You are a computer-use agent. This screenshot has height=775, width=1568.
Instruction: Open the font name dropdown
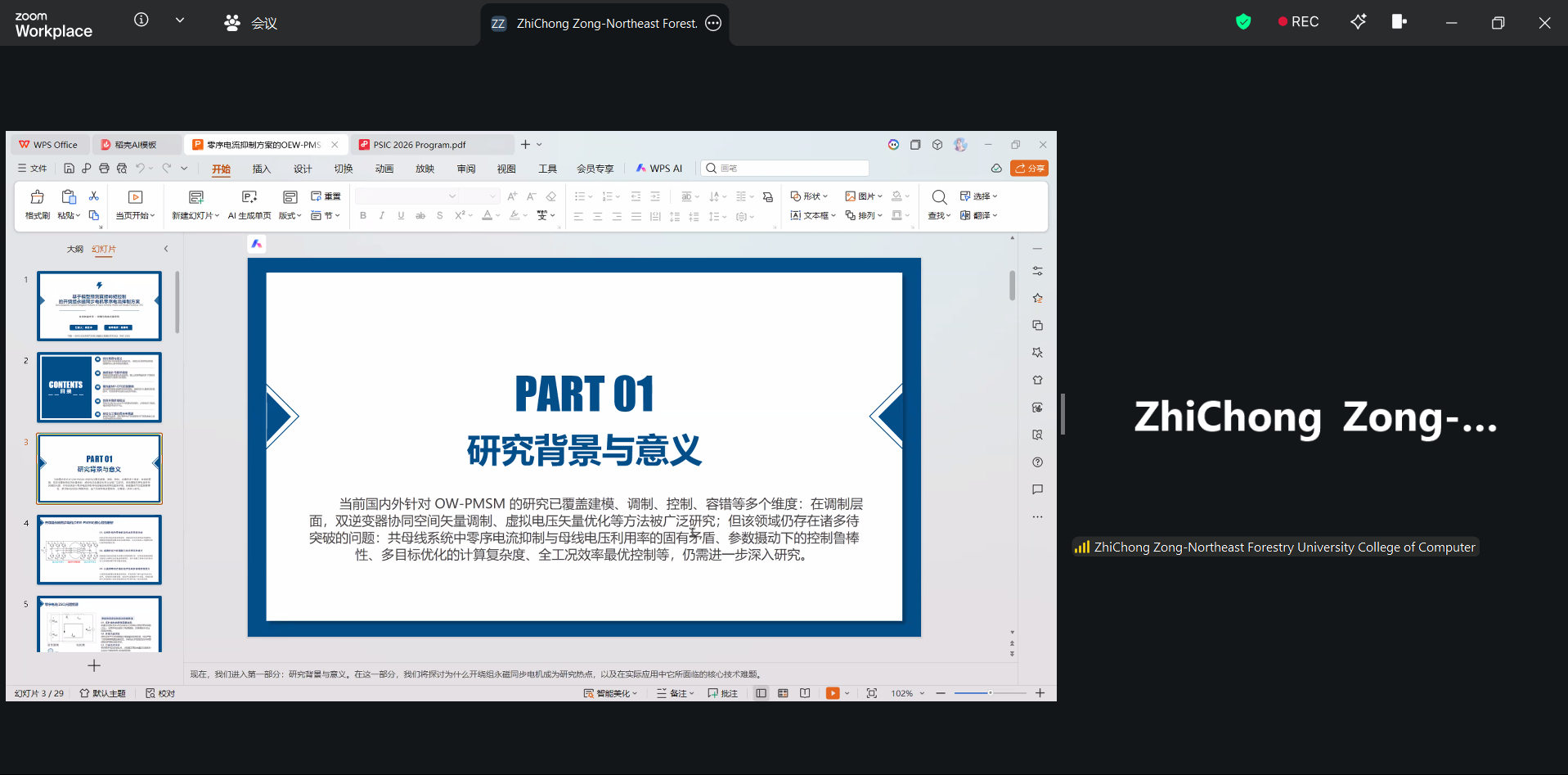pyautogui.click(x=452, y=196)
